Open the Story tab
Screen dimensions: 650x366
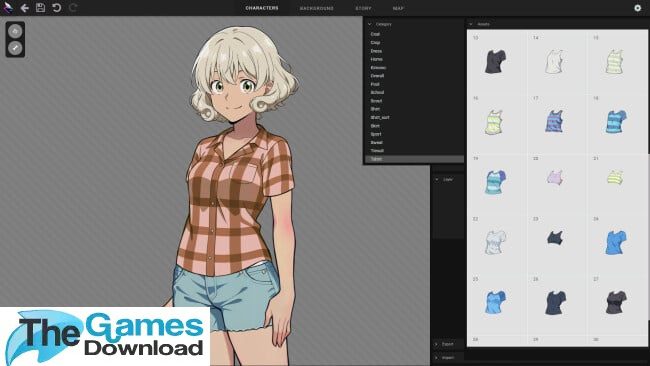pyautogui.click(x=363, y=8)
